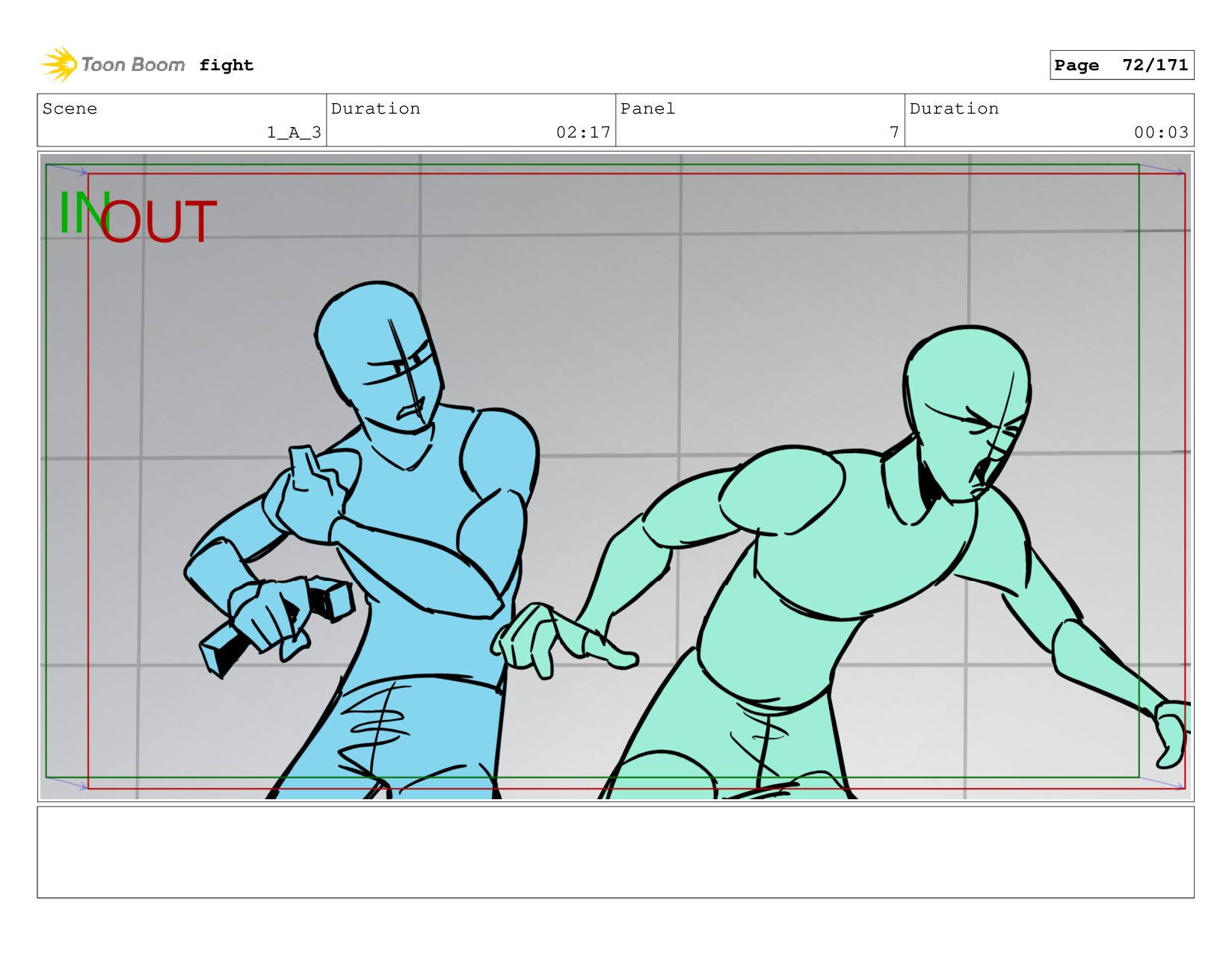The image size is (1232, 954).
Task: Click scene duration value '02:17'
Action: coord(583,132)
